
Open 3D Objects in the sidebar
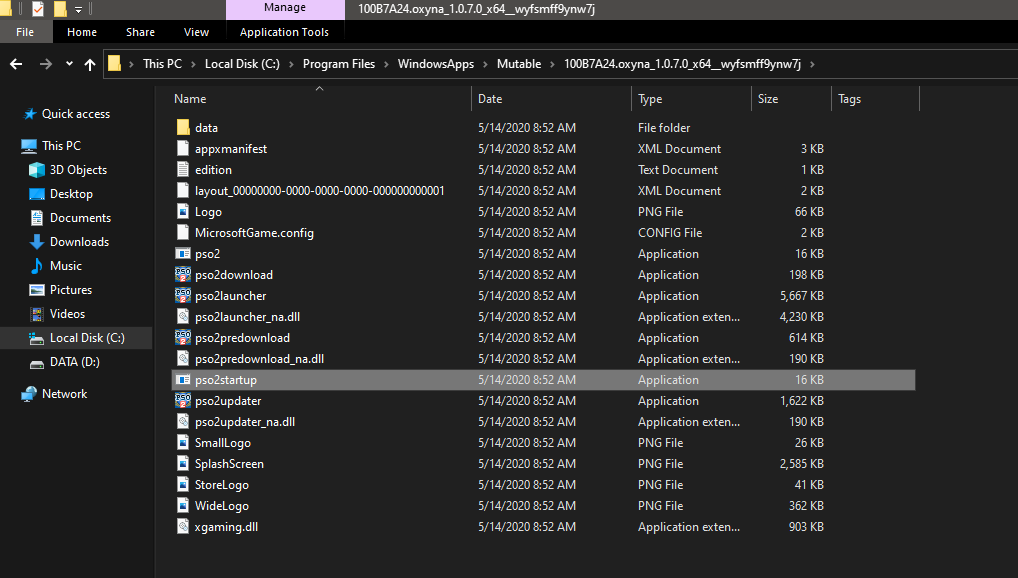coord(79,170)
